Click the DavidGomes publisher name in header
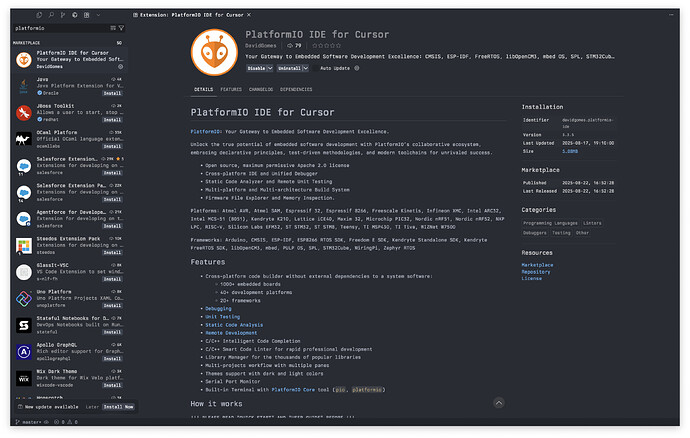 click(x=261, y=45)
